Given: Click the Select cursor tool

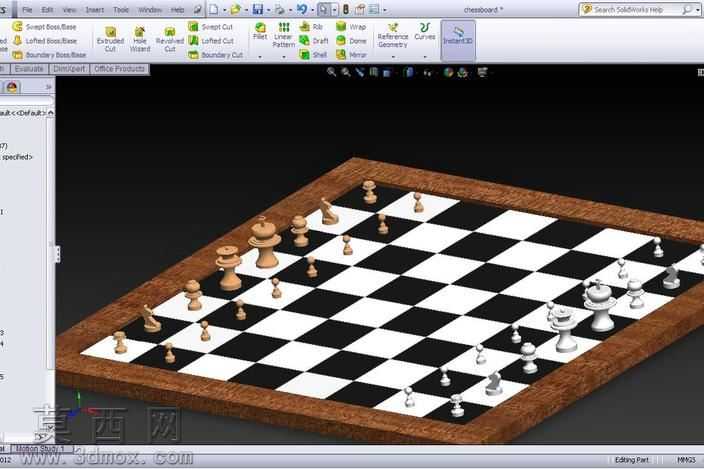Looking at the screenshot, I should pos(323,9).
